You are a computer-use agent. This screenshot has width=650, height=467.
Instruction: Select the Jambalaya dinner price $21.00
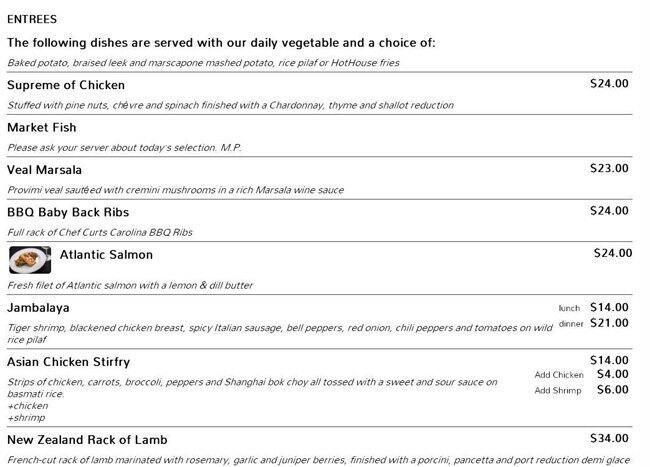tap(609, 323)
